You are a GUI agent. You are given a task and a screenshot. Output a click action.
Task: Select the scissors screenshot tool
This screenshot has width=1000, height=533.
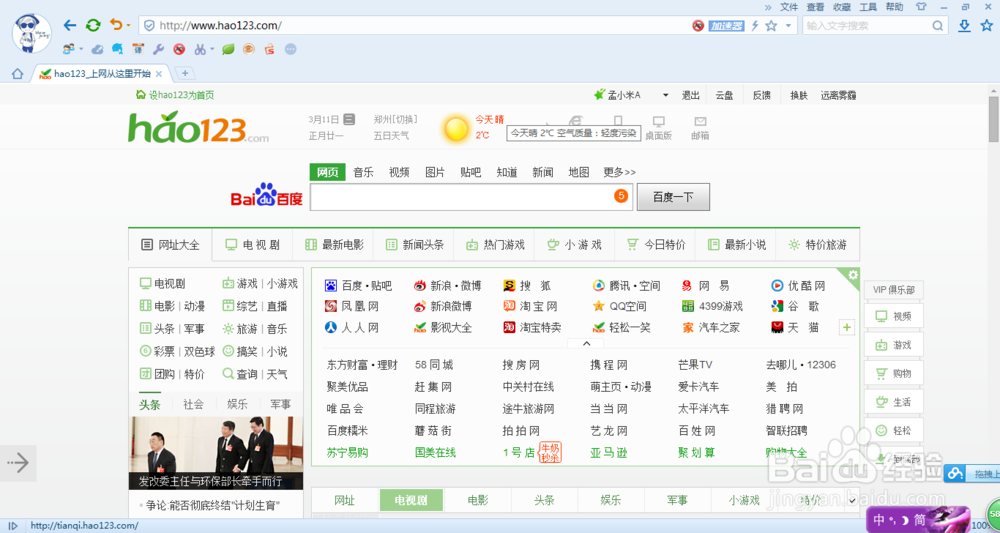200,48
